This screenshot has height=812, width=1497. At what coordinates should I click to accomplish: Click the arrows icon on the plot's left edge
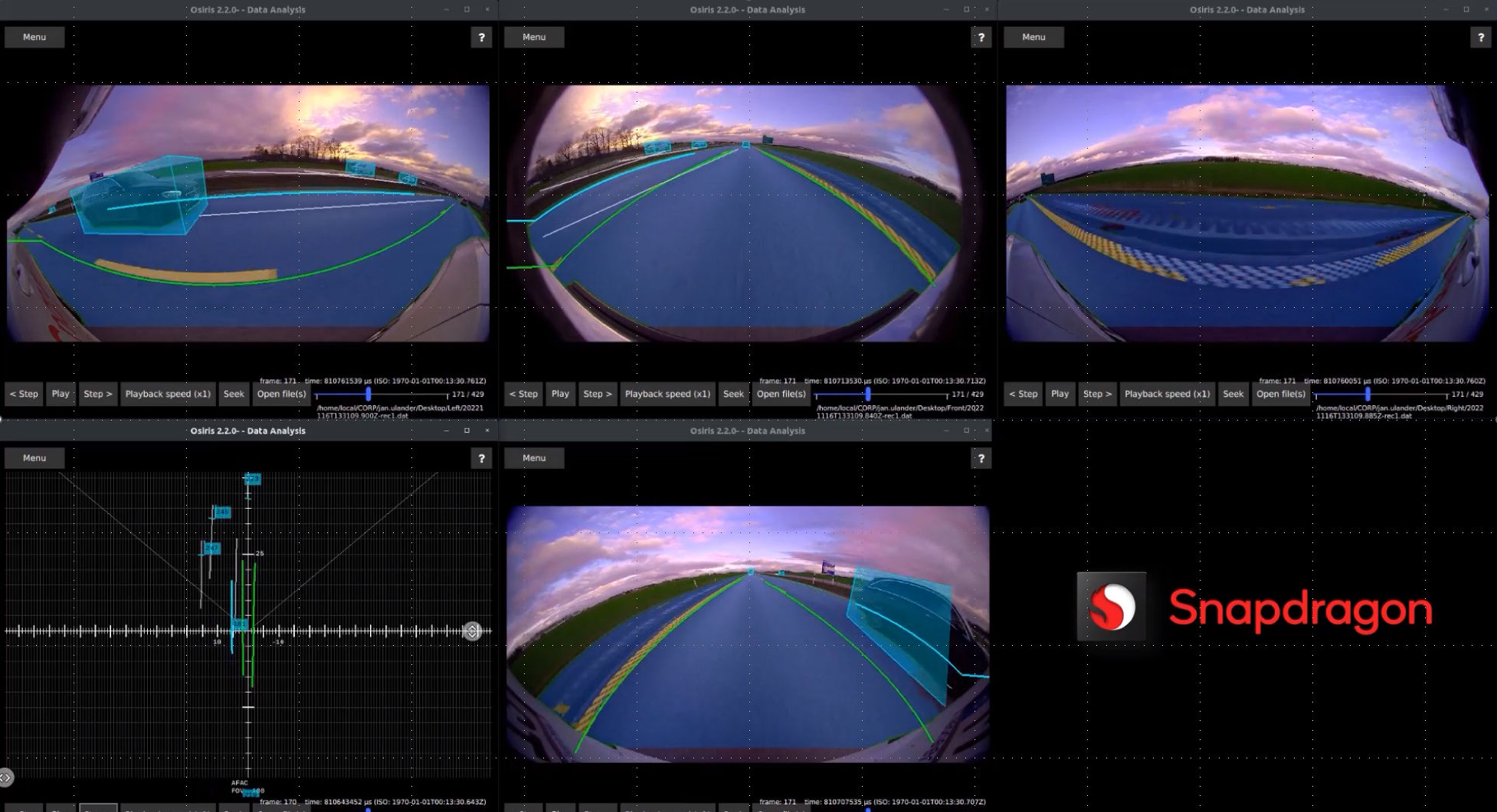(5, 778)
